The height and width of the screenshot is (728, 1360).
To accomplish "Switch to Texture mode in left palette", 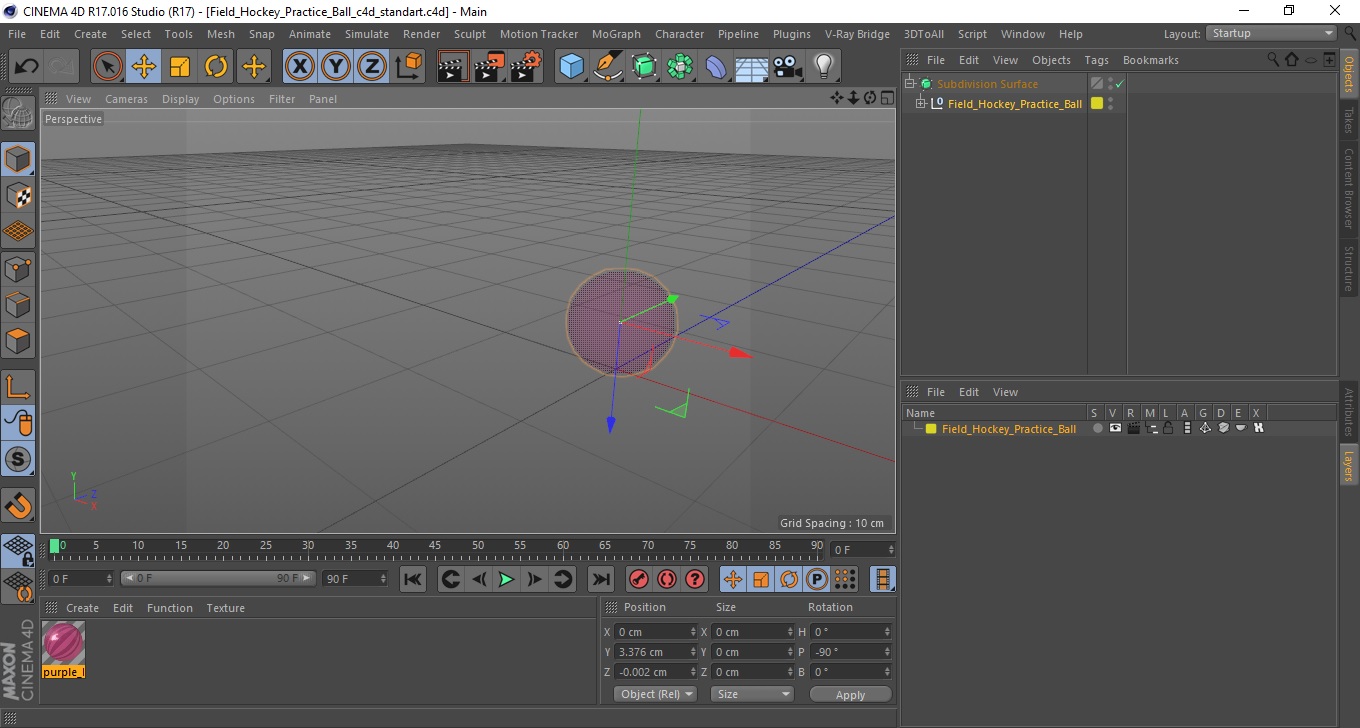I will (18, 195).
